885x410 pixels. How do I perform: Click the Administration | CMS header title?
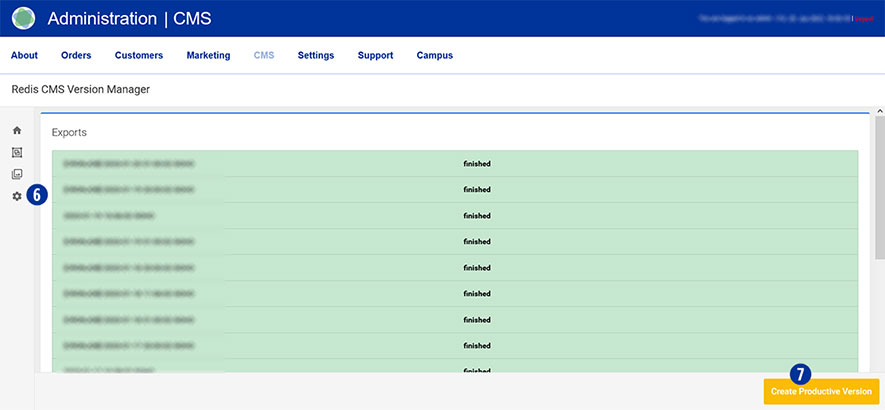[x=129, y=19]
